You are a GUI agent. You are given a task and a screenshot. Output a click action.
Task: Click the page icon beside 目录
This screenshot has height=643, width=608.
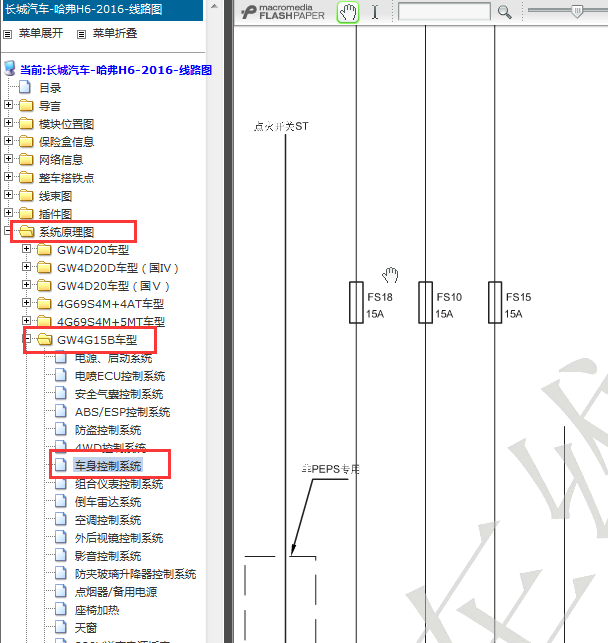click(25, 87)
